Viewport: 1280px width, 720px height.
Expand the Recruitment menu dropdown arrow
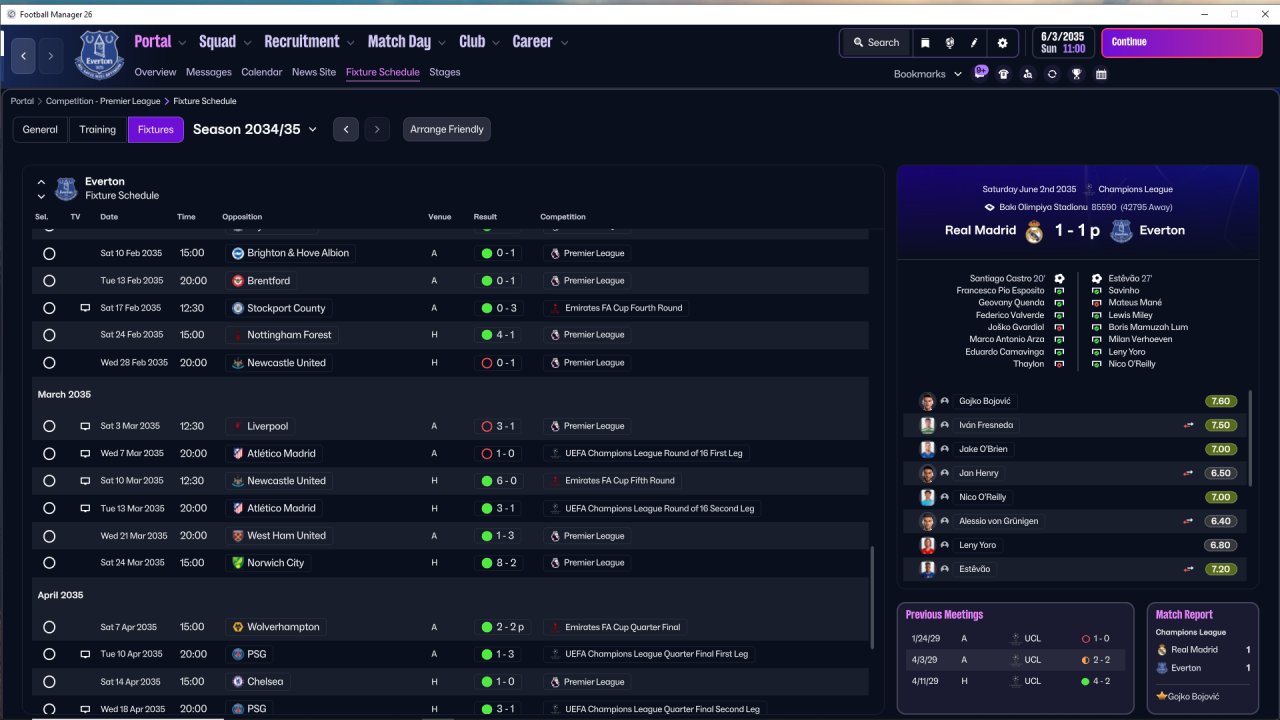pyautogui.click(x=351, y=43)
